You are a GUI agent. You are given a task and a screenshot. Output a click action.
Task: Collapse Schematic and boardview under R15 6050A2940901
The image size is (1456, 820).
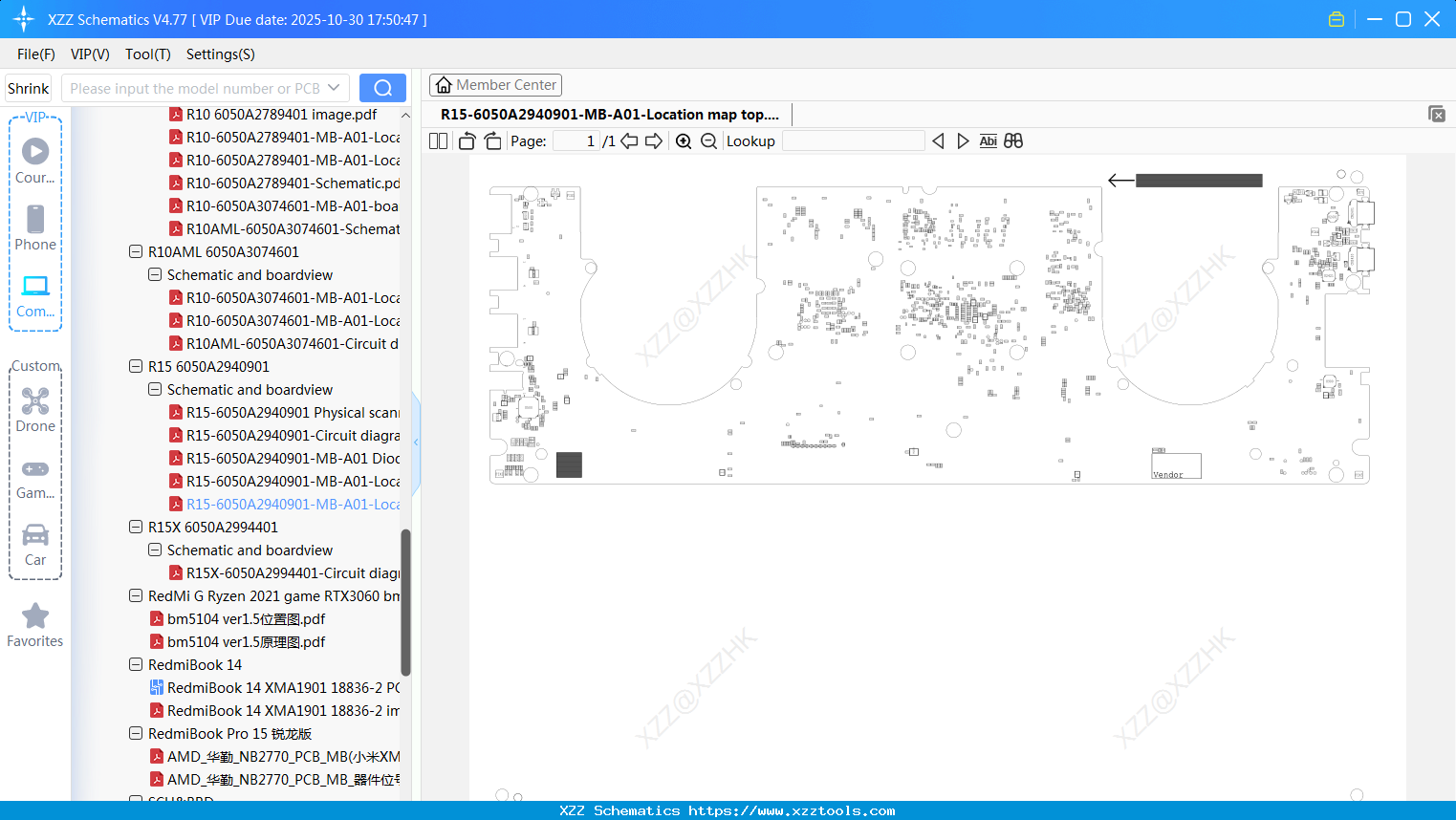pyautogui.click(x=155, y=390)
